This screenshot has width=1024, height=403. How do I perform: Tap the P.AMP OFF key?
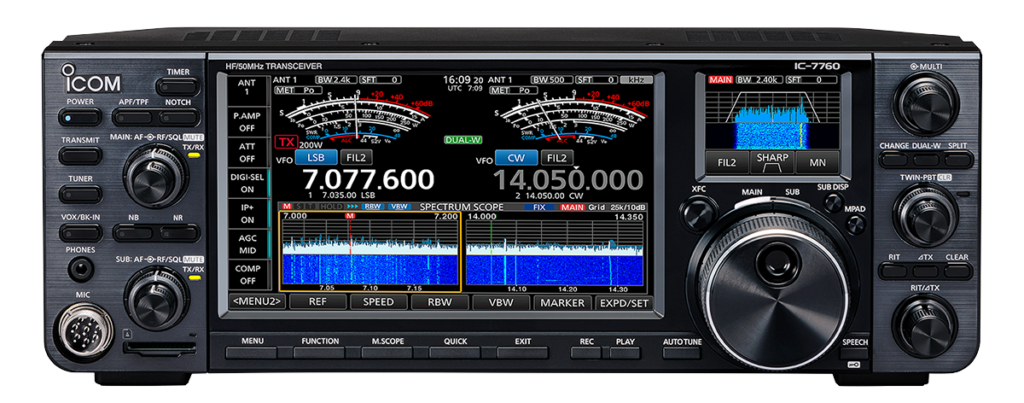tap(247, 120)
